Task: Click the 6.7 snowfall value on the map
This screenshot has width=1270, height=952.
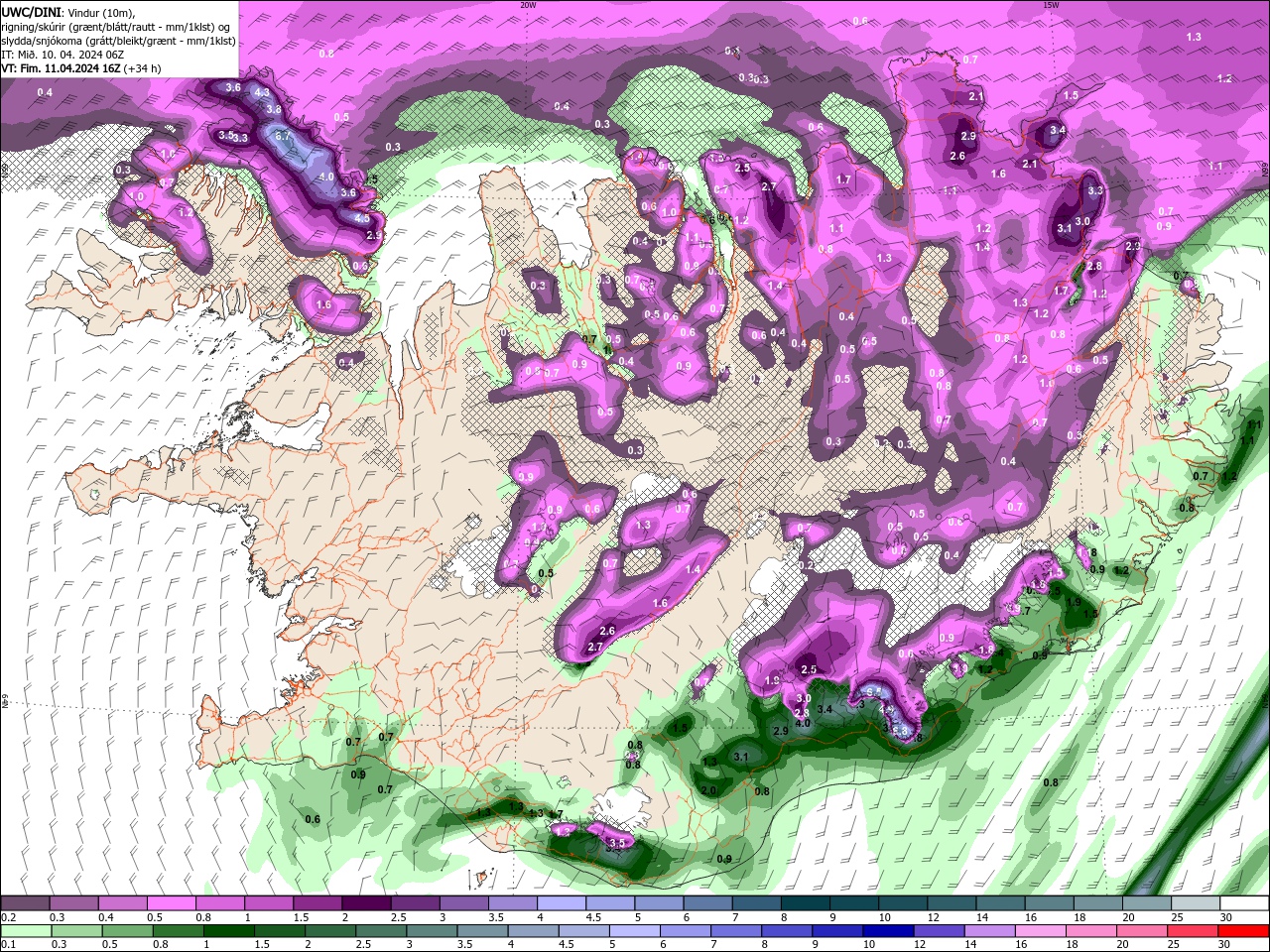Action: click(281, 136)
